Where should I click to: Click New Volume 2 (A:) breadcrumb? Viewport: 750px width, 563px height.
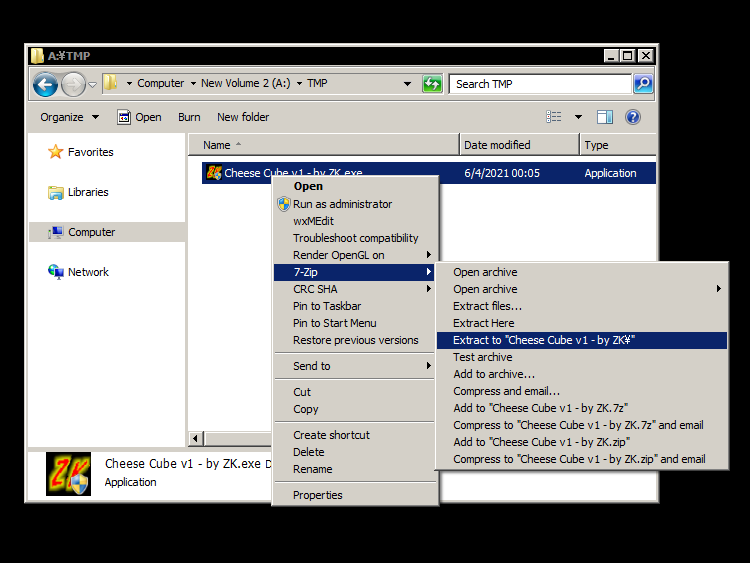pyautogui.click(x=245, y=83)
